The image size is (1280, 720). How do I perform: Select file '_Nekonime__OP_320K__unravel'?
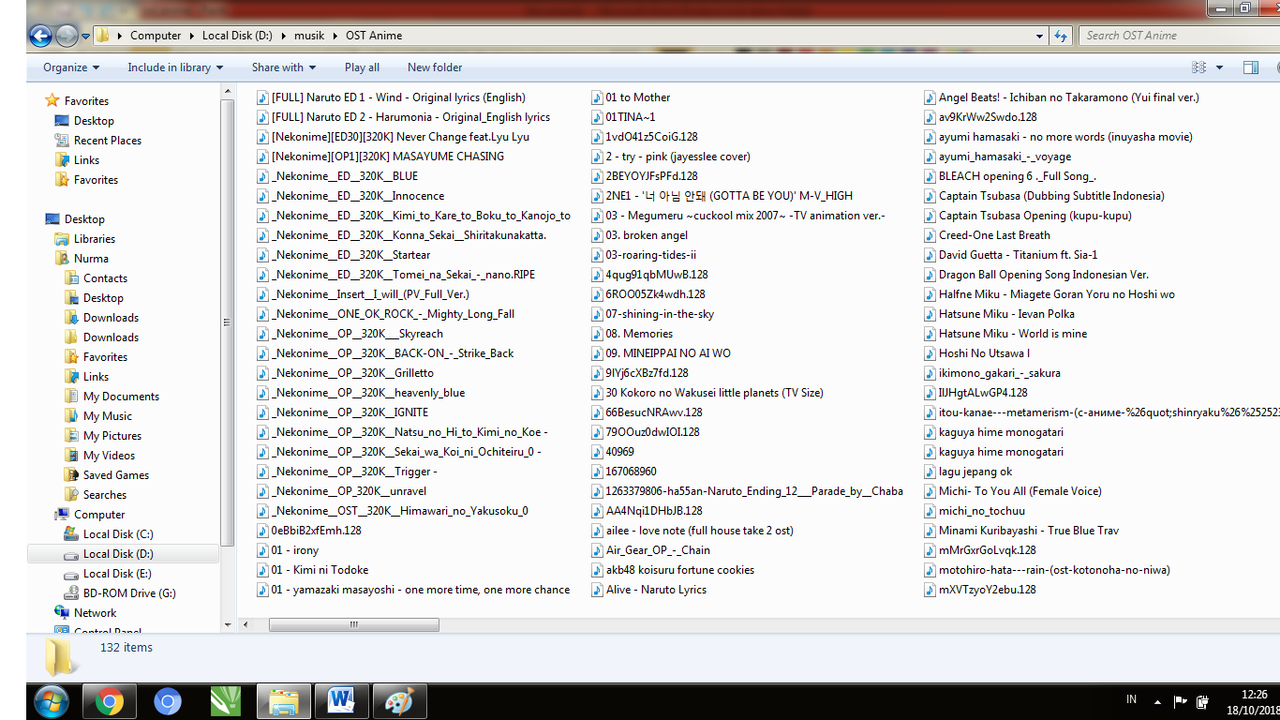tap(349, 491)
